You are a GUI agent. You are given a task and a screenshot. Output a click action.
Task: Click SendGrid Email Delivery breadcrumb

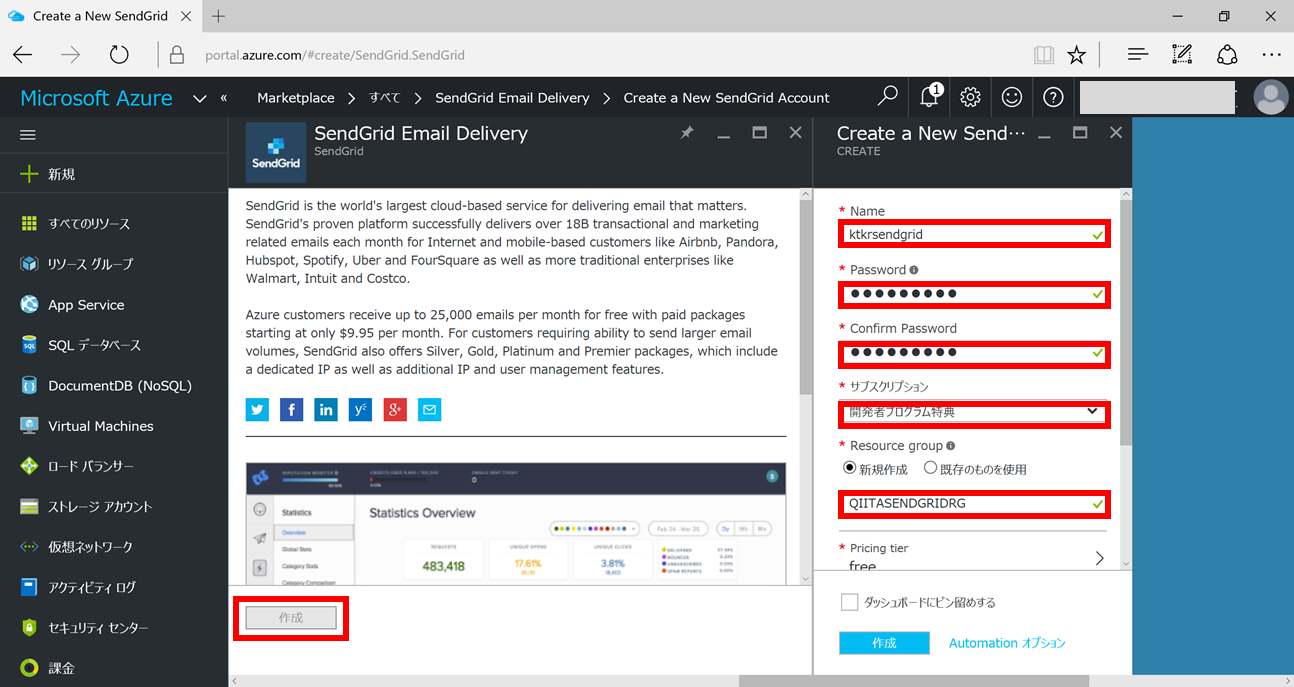pos(512,98)
